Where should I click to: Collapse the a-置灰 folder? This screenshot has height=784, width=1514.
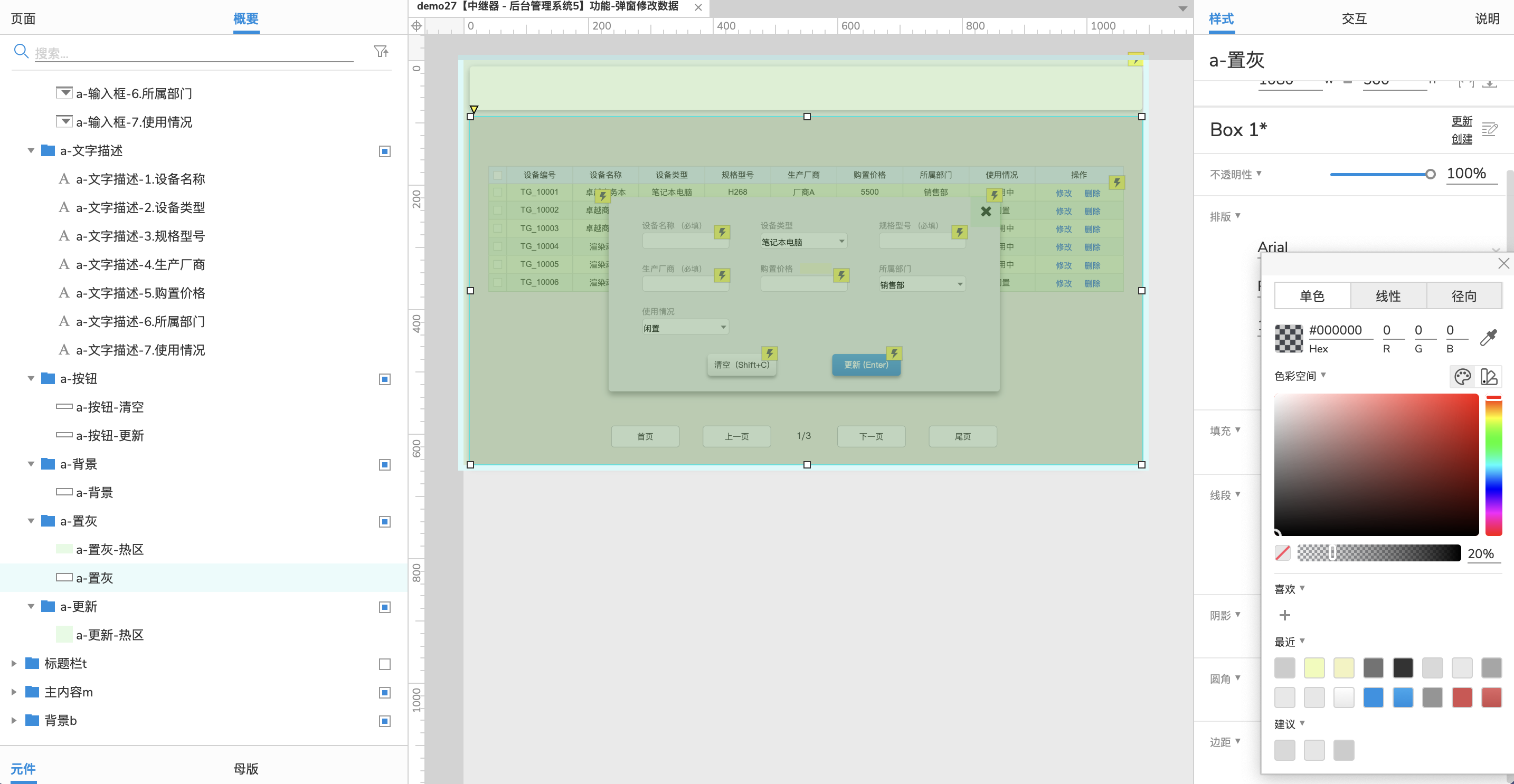[x=31, y=521]
